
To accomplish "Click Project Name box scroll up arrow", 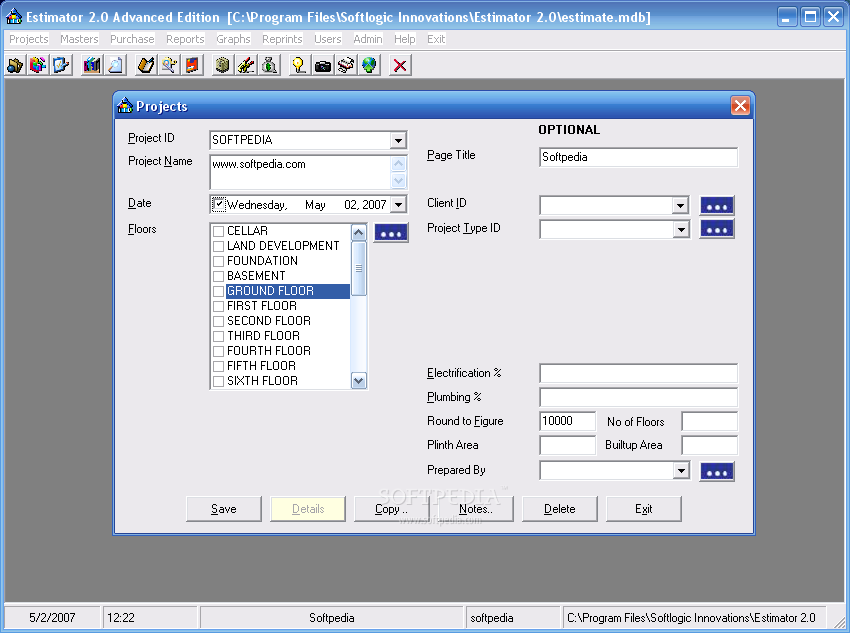I will 398,164.
